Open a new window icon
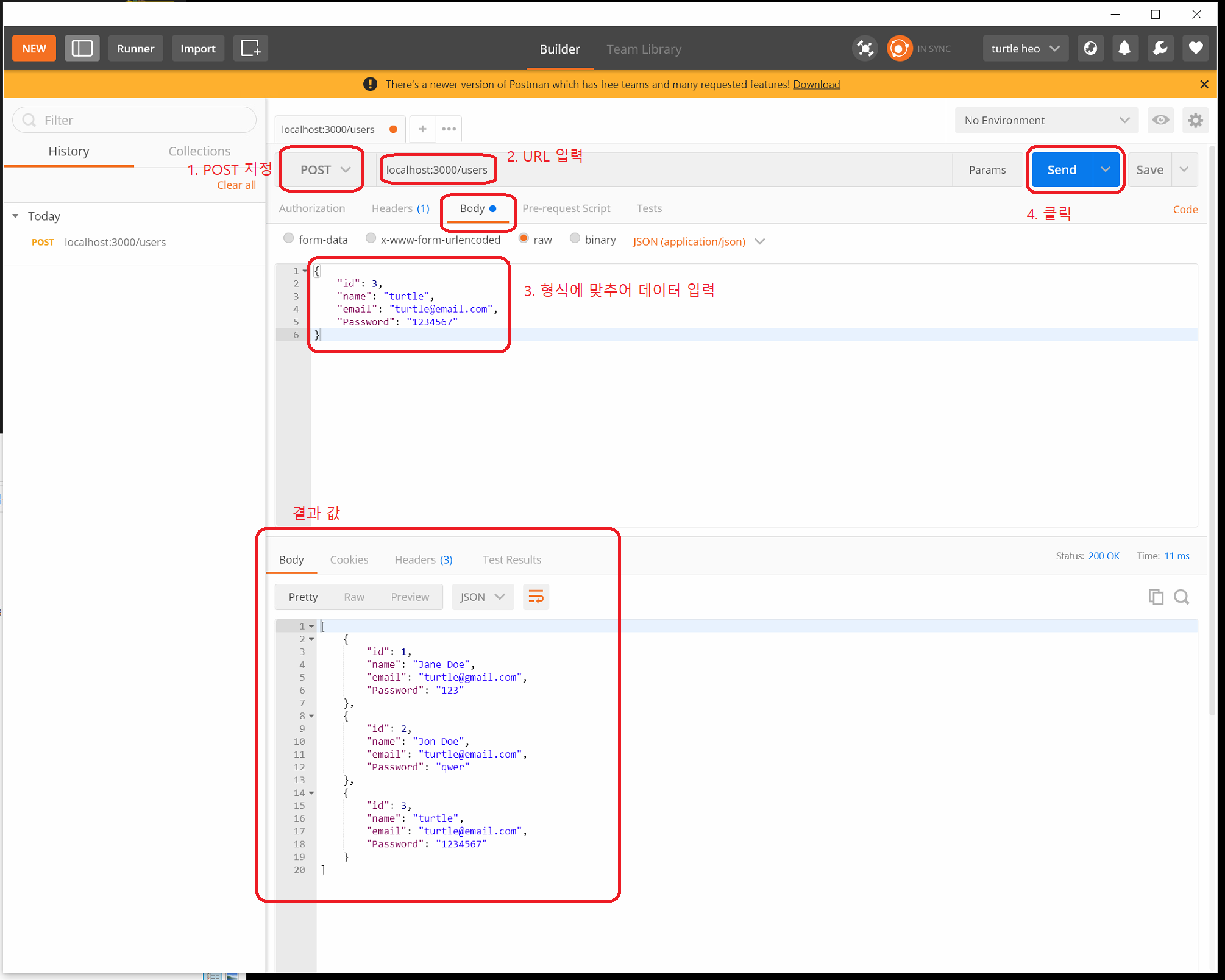This screenshot has height=980, width=1225. (250, 49)
